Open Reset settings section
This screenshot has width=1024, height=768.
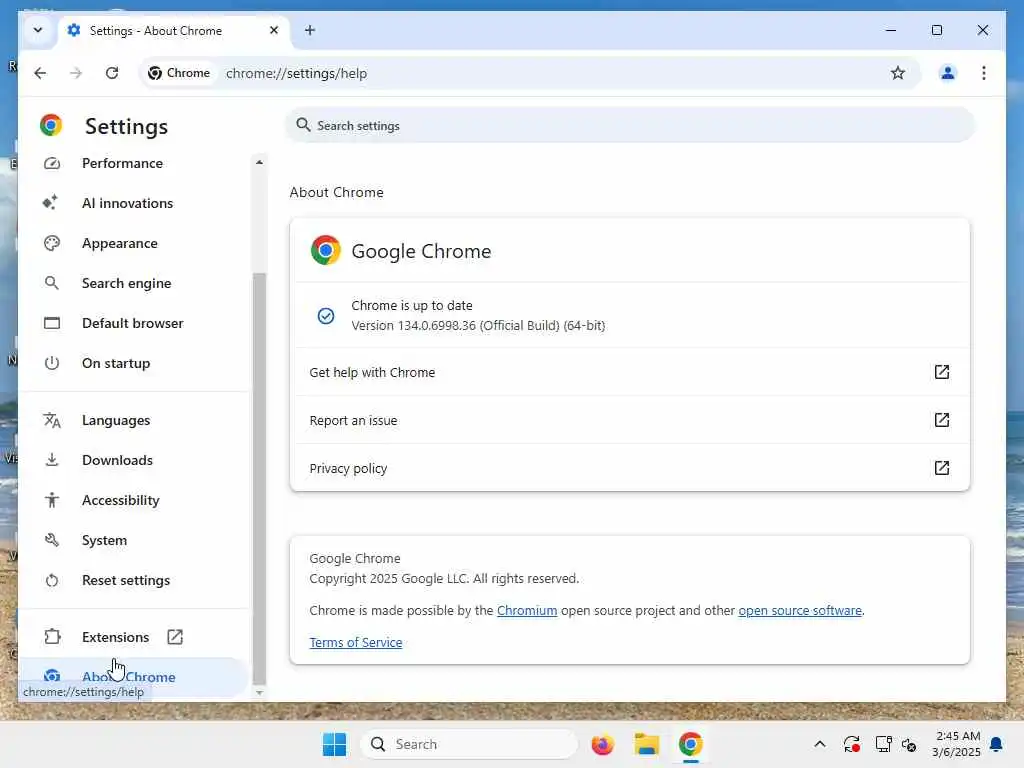(x=125, y=580)
